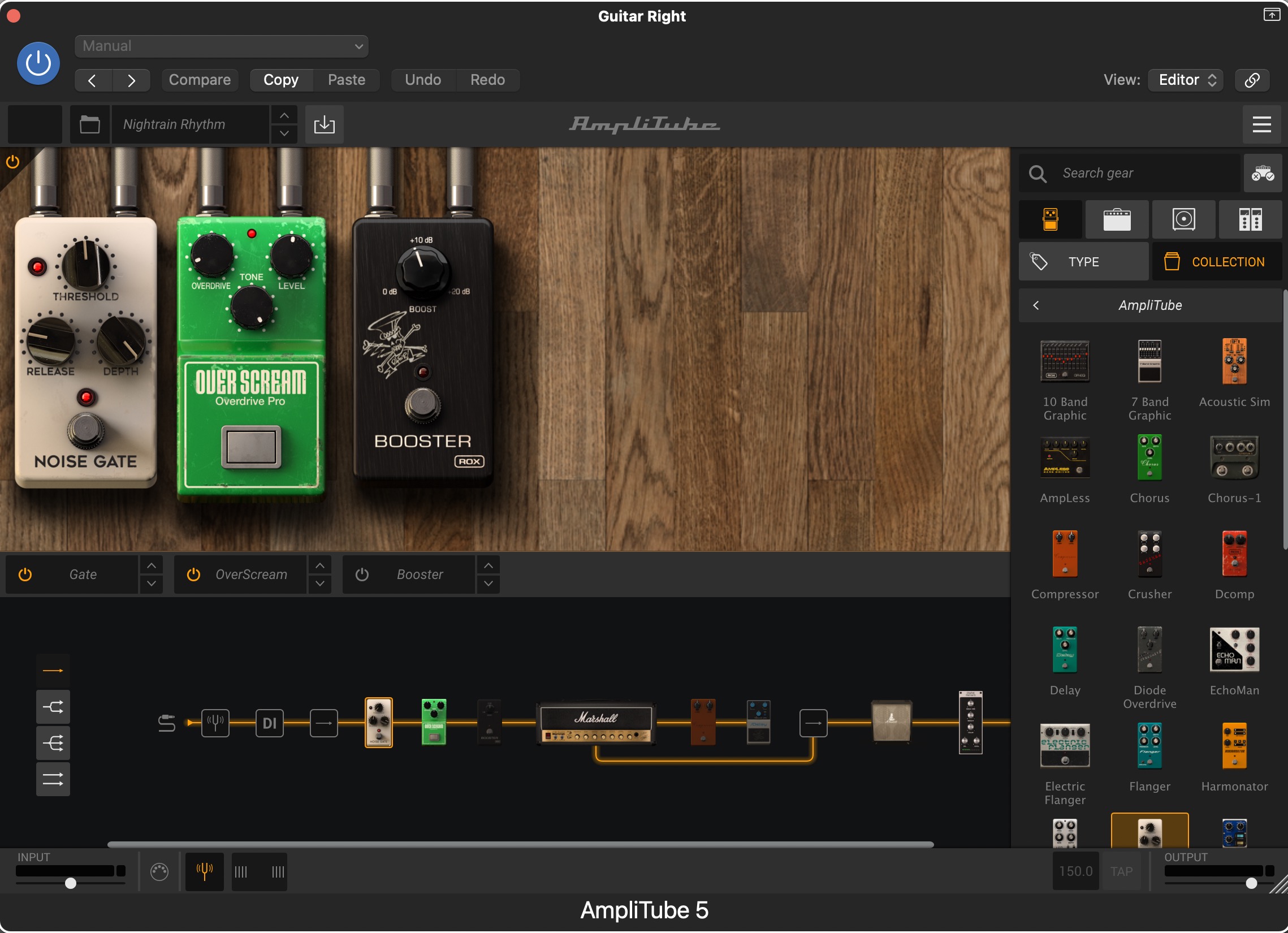Select the Delay pedal
The height and width of the screenshot is (933, 1288).
click(1064, 662)
